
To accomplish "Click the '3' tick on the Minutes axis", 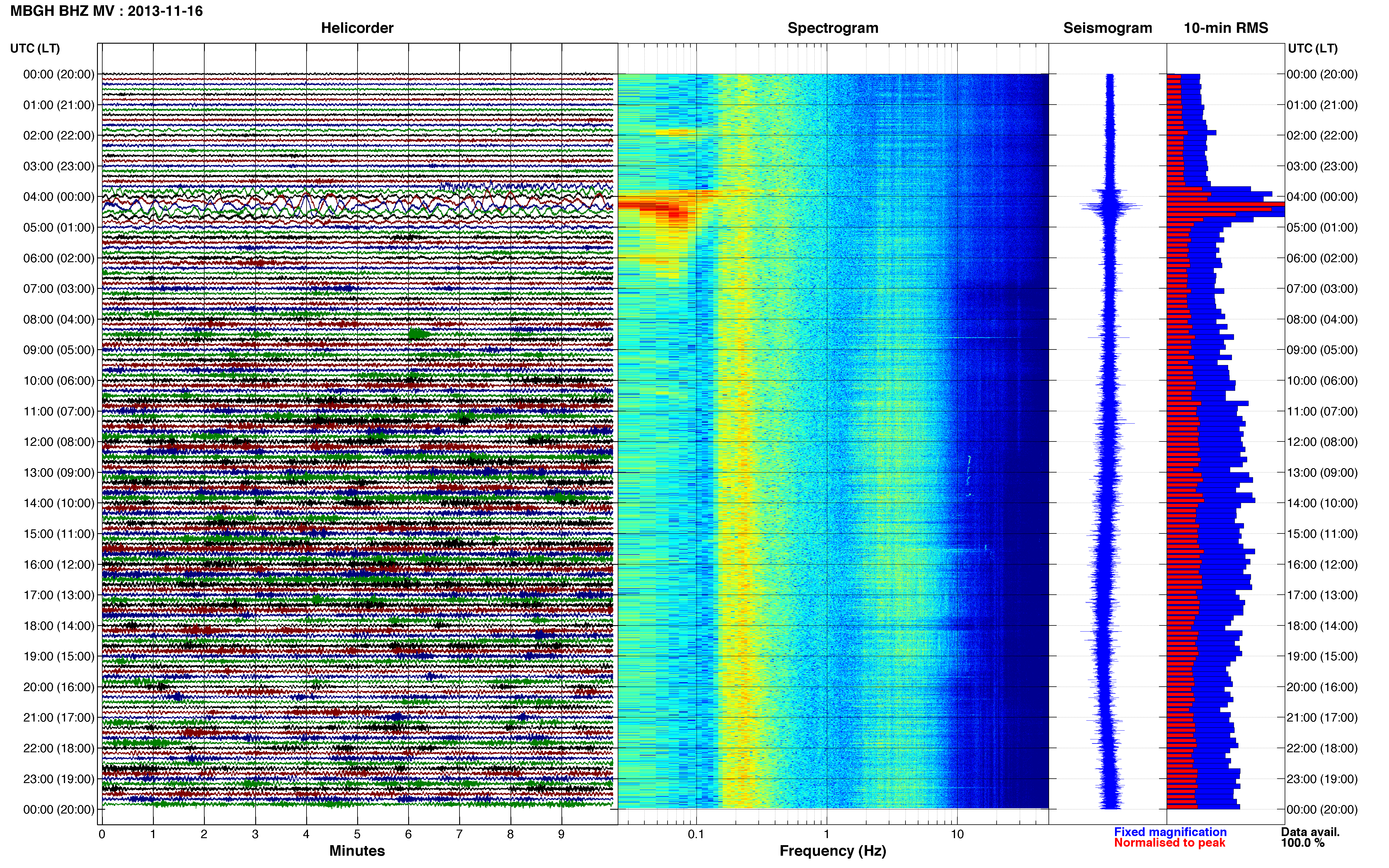I will point(255,835).
